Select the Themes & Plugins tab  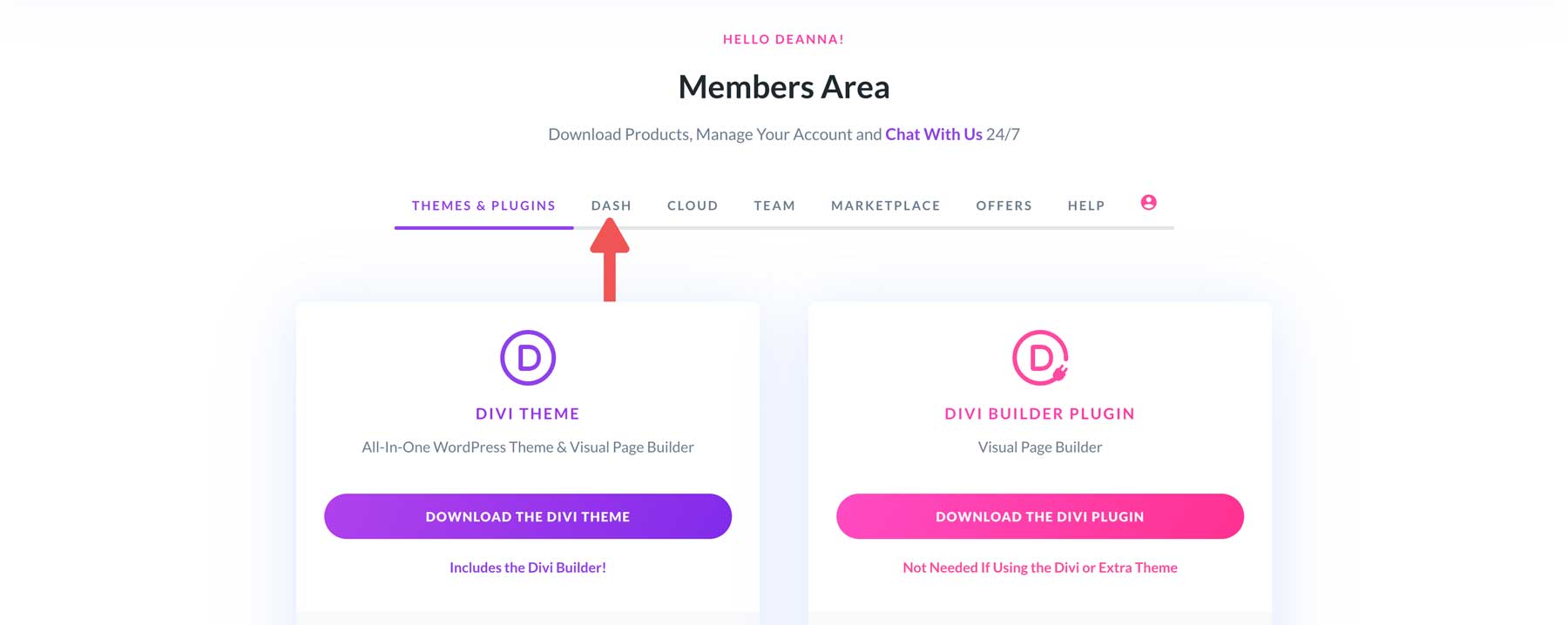tap(483, 205)
